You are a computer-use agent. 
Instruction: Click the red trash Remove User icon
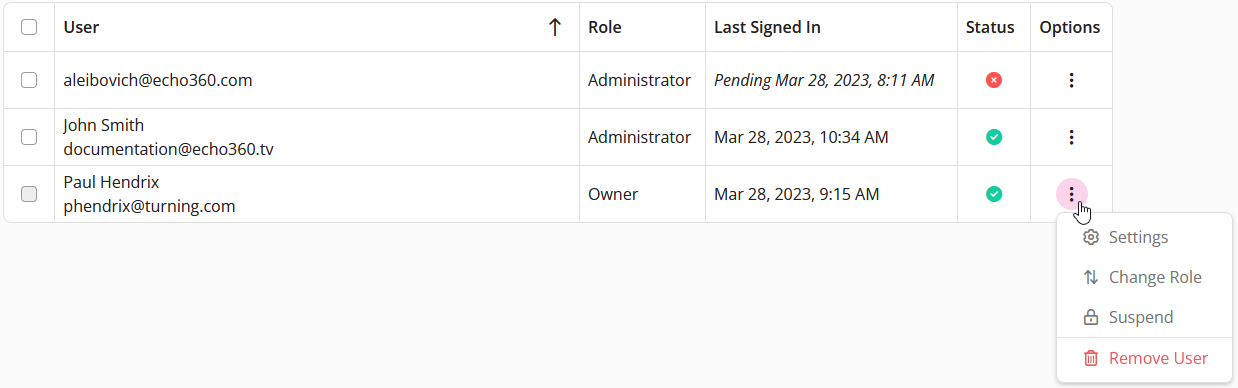(1091, 358)
